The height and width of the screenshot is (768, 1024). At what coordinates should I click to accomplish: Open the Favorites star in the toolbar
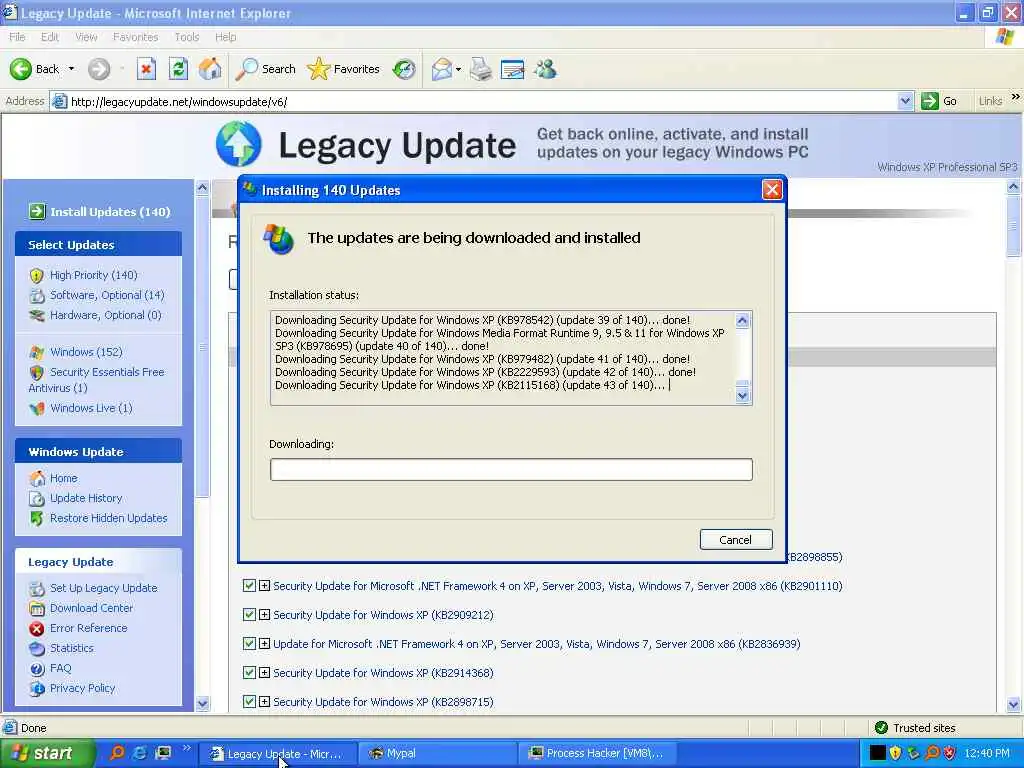(x=344, y=69)
